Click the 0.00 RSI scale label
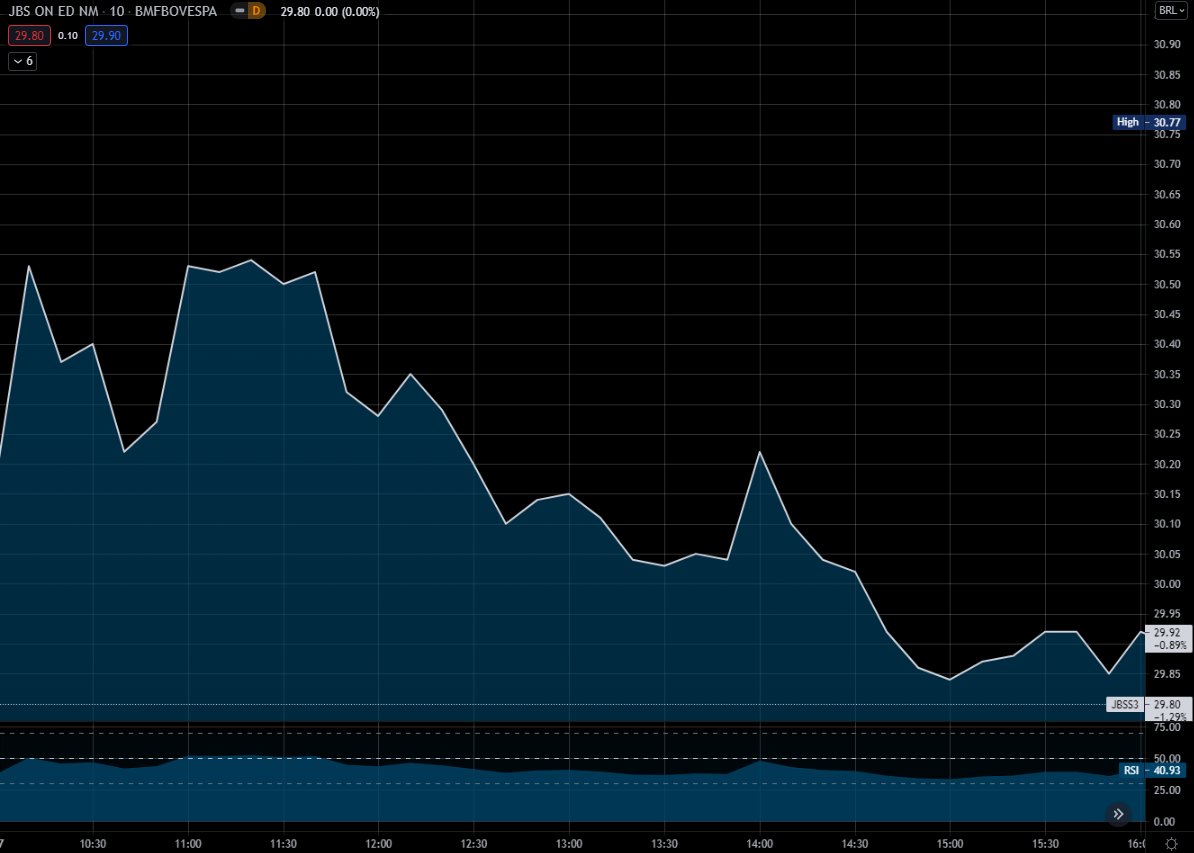1194x853 pixels. [1164, 822]
